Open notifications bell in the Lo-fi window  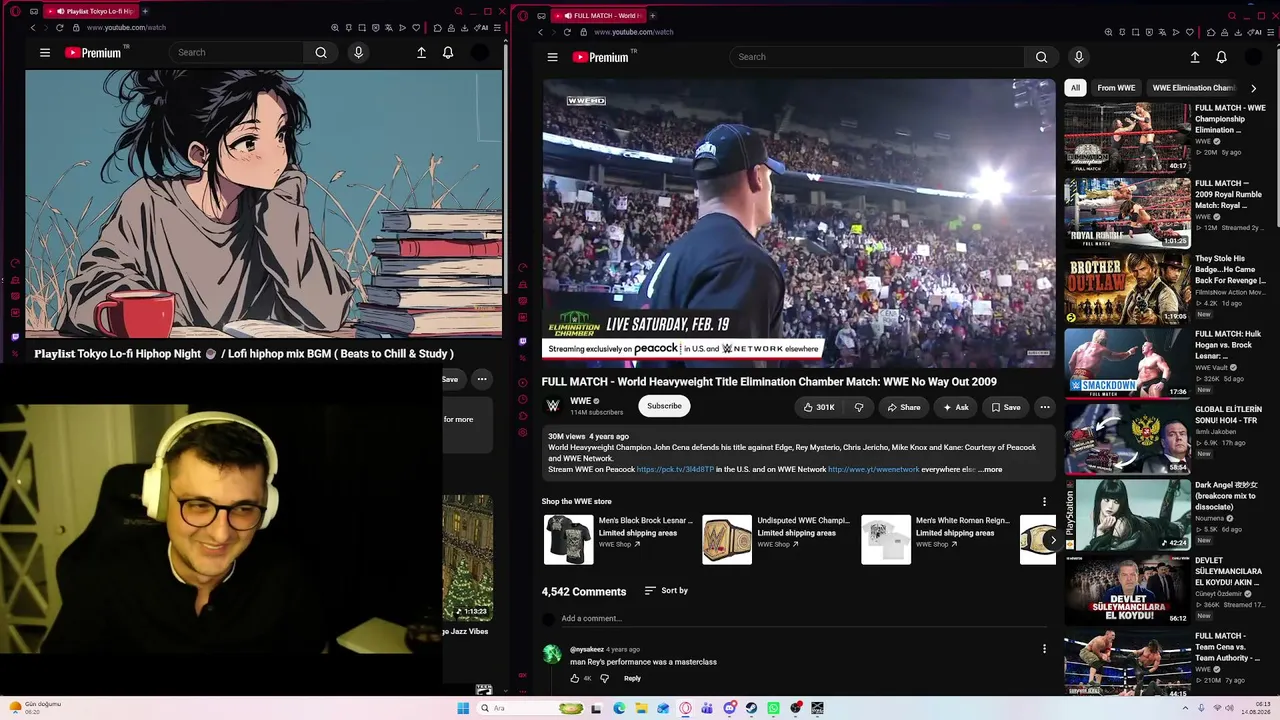tap(448, 53)
